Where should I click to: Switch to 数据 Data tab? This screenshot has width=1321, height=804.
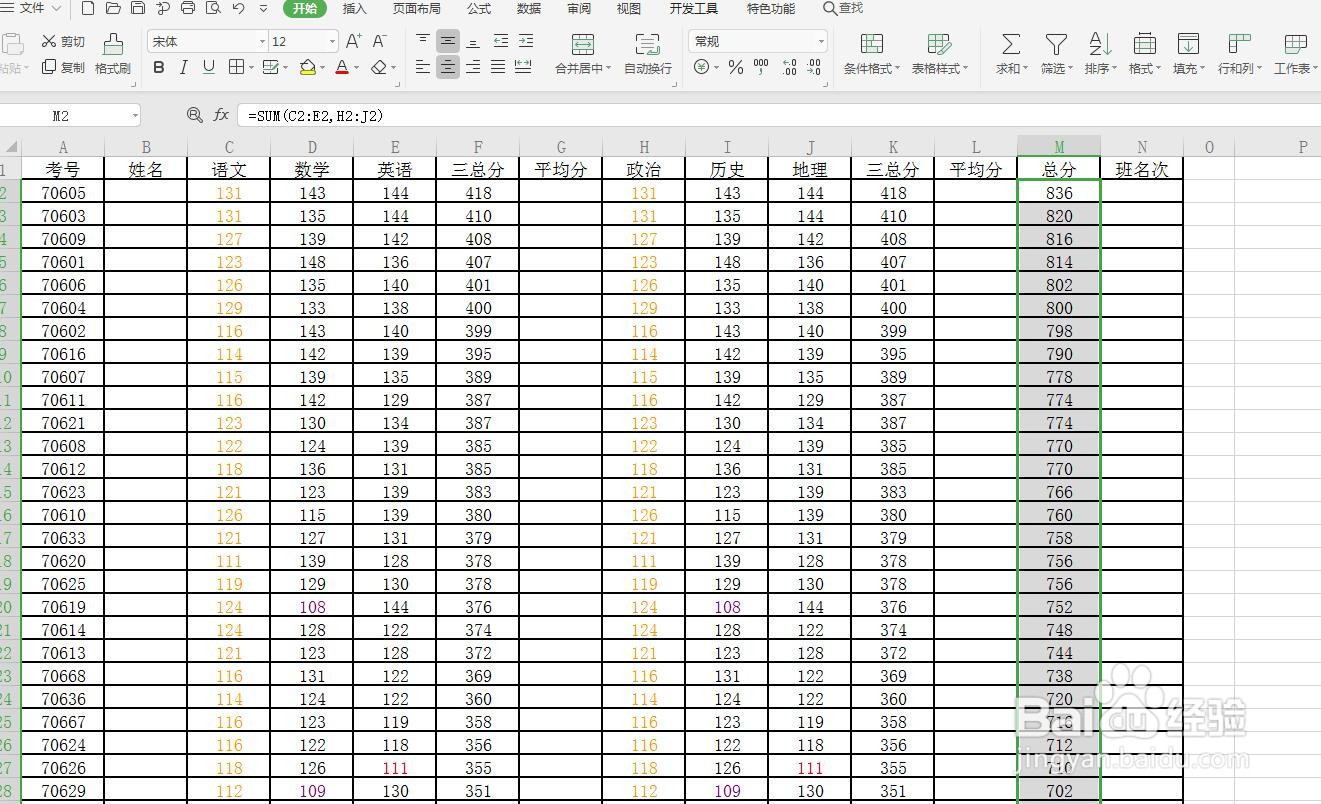(529, 8)
